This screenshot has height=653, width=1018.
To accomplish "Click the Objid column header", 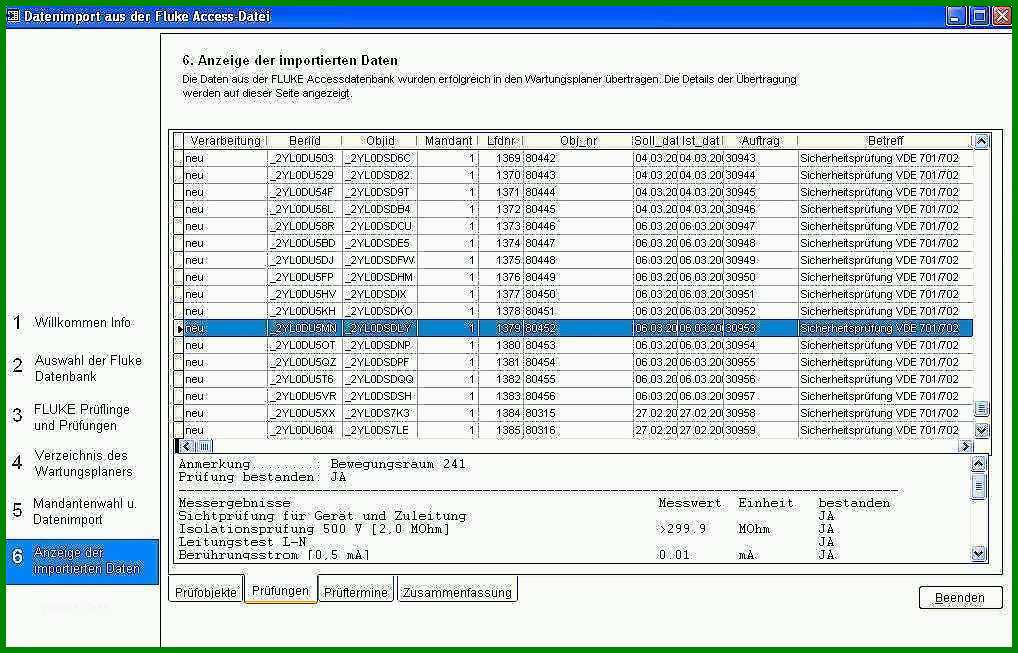I will click(x=380, y=141).
